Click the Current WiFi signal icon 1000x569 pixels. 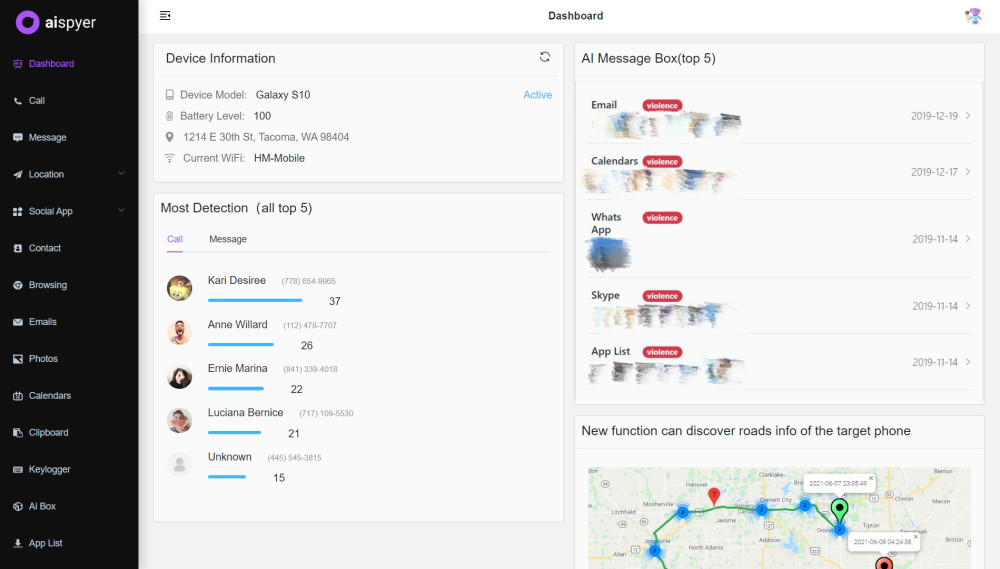tap(170, 158)
